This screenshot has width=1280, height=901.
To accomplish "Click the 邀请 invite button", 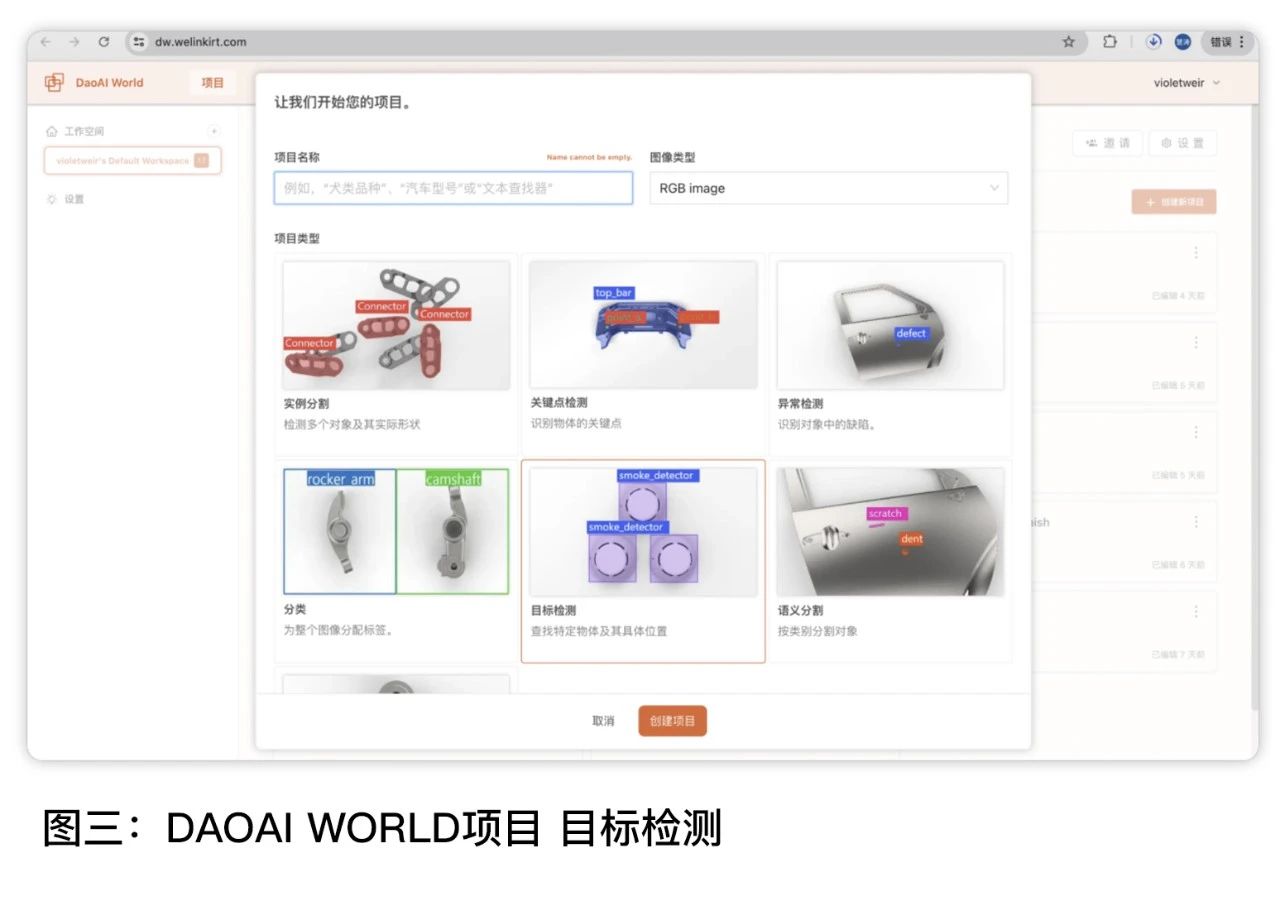I will tap(1107, 143).
